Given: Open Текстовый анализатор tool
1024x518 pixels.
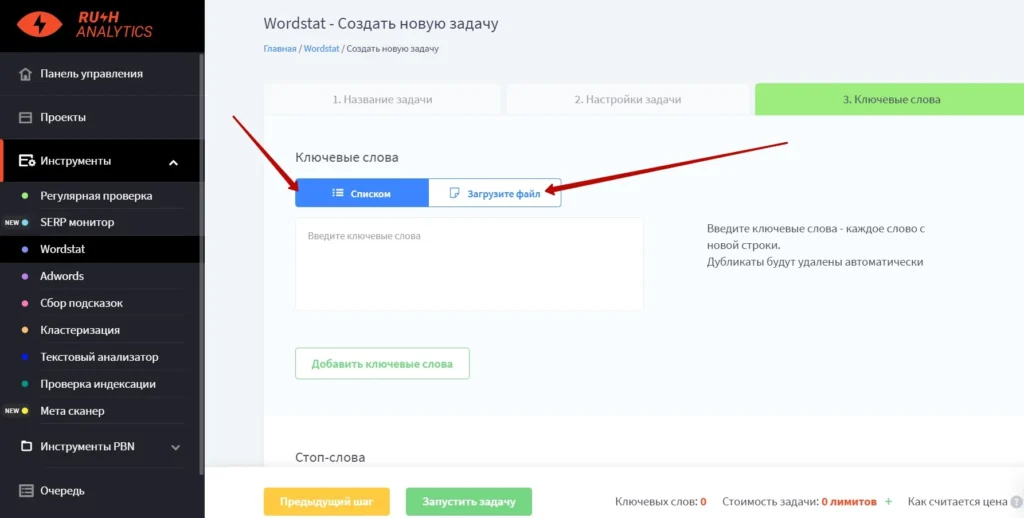Looking at the screenshot, I should coord(99,357).
